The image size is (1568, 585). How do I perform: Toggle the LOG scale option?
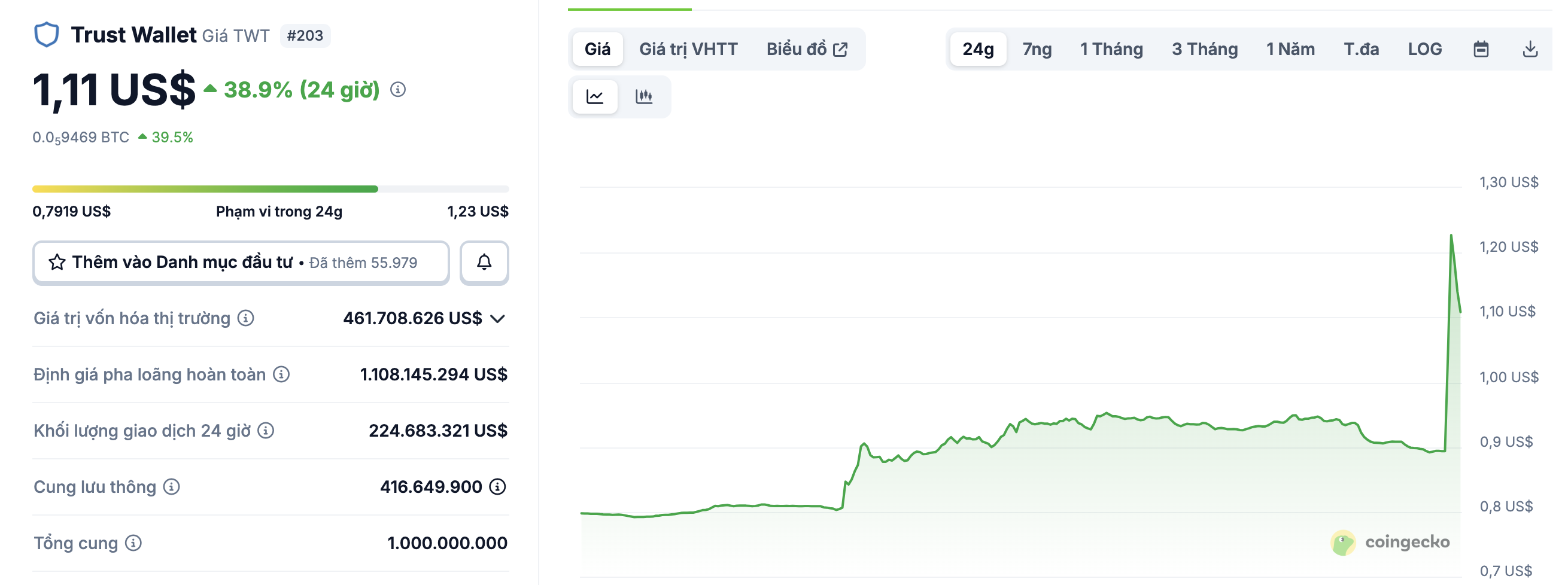click(1424, 49)
